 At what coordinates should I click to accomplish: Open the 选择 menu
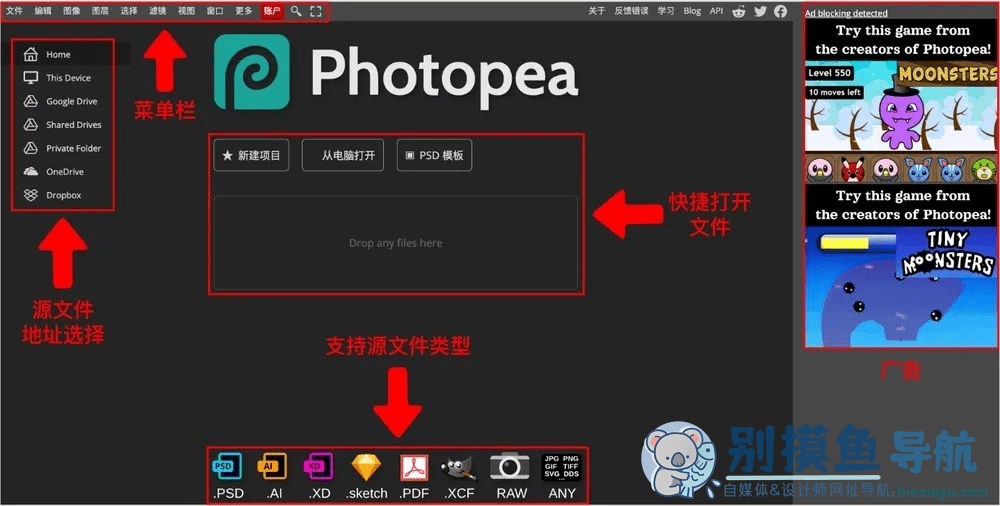point(129,11)
